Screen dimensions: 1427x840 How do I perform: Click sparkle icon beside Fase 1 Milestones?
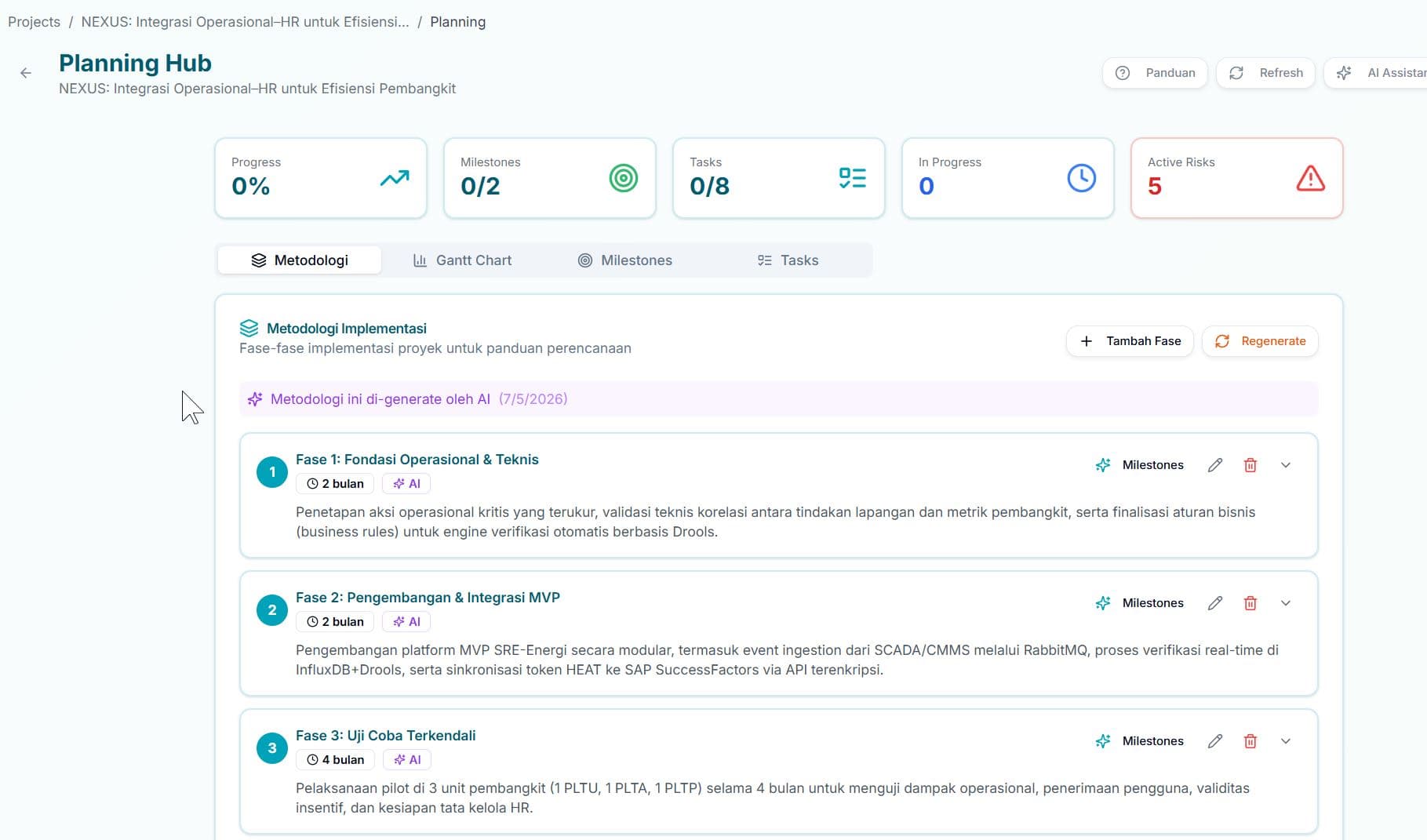pyautogui.click(x=1103, y=465)
